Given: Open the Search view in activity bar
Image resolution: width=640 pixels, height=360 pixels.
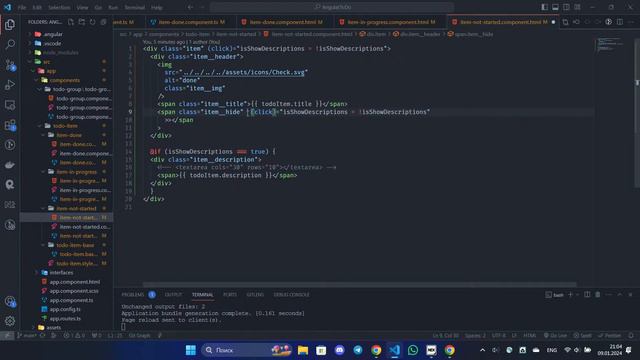Looking at the screenshot, I should tap(10, 44).
